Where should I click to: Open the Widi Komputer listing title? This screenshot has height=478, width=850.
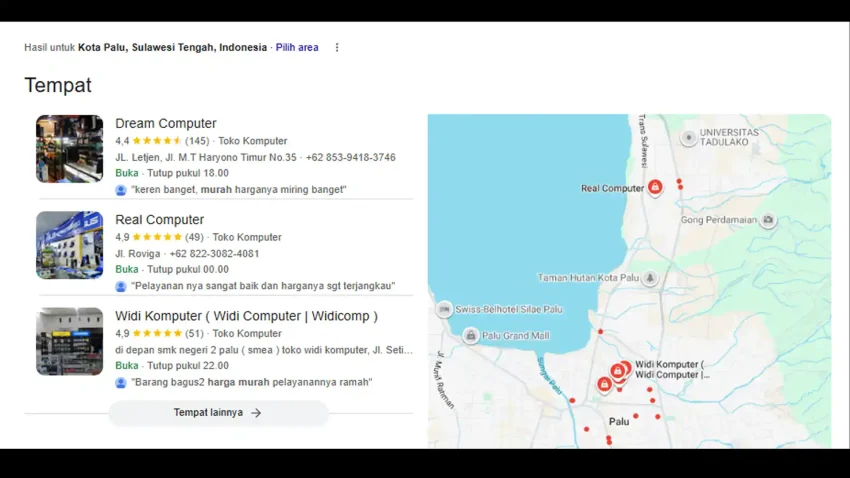click(x=246, y=316)
